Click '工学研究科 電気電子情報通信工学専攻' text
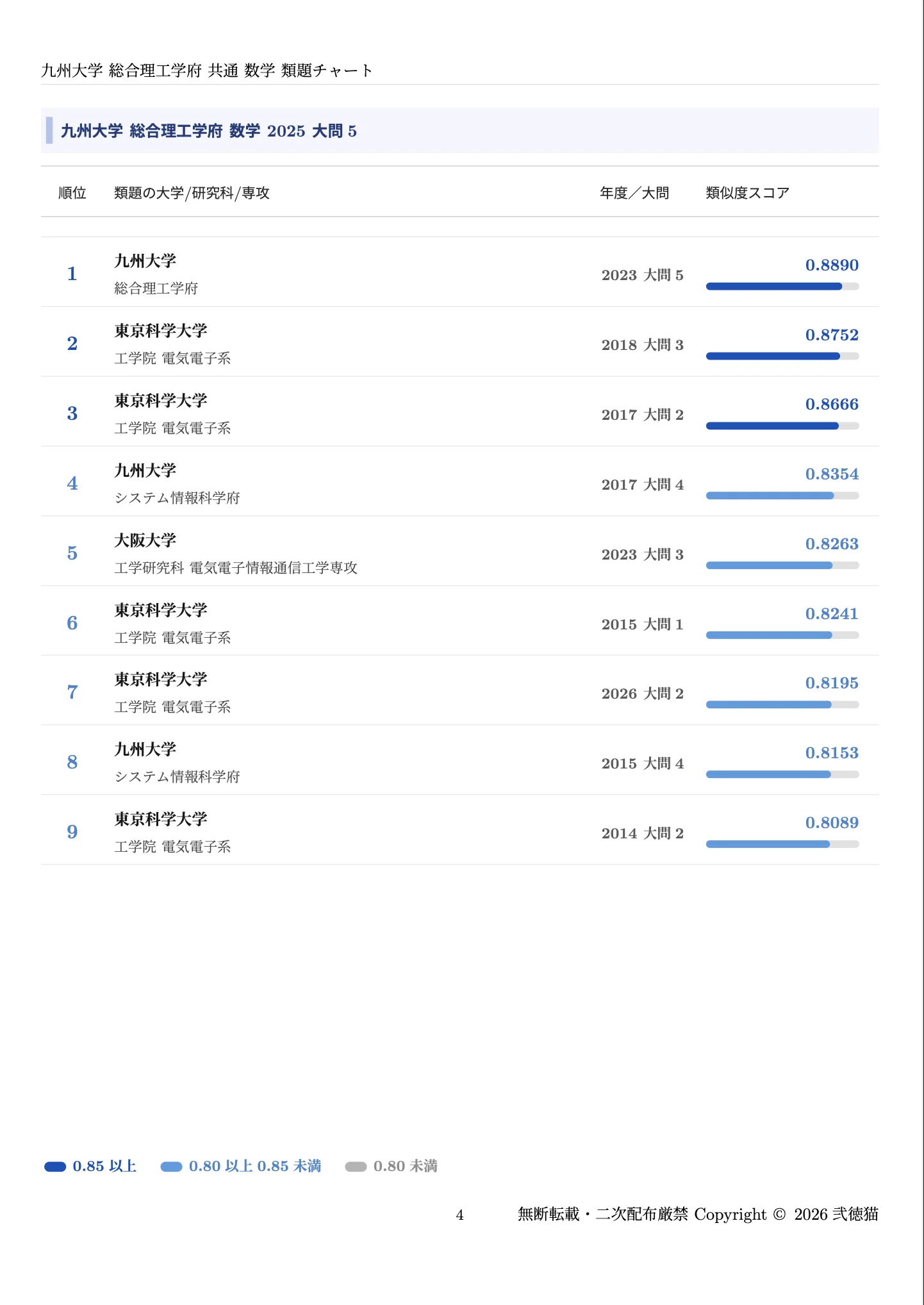Image resolution: width=924 pixels, height=1305 pixels. 236,568
